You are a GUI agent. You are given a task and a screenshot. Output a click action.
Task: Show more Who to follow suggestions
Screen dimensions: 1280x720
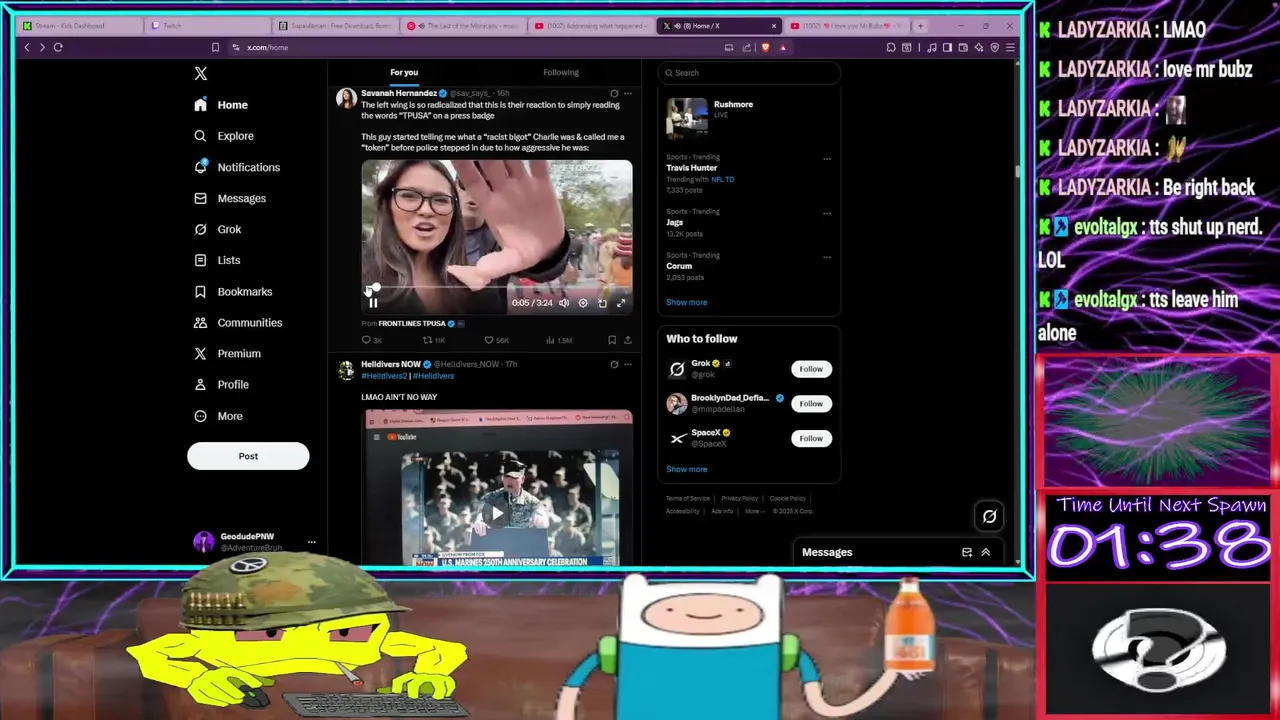pos(687,469)
